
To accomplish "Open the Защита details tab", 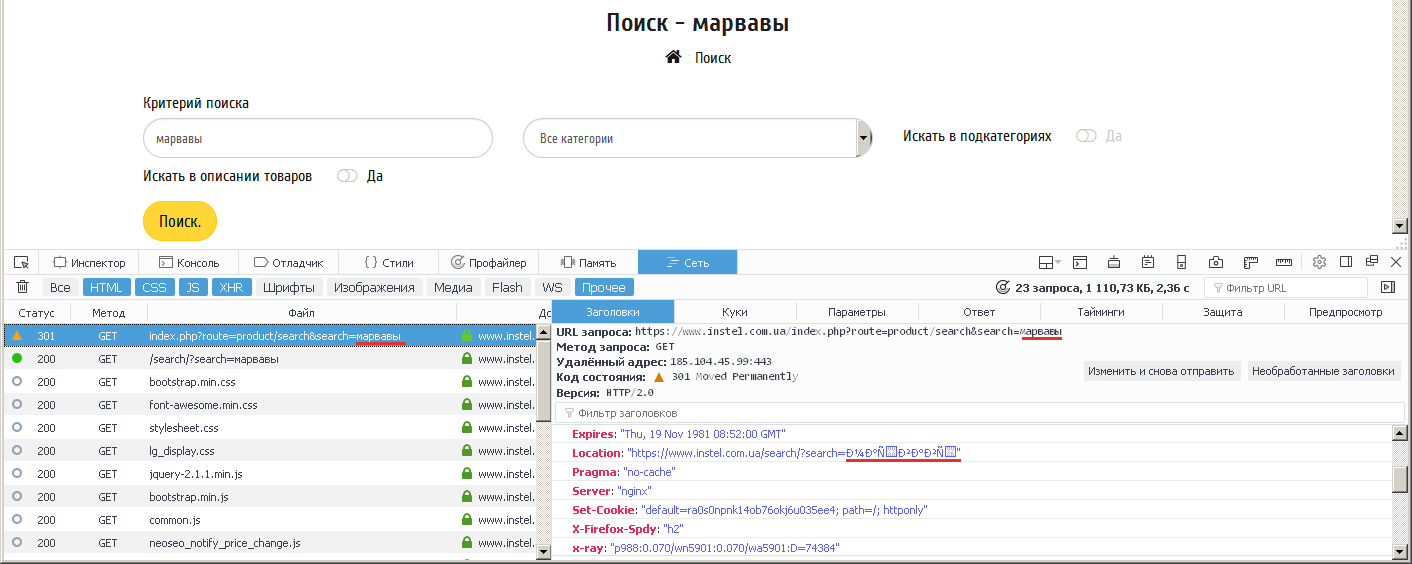I will coord(1223,312).
